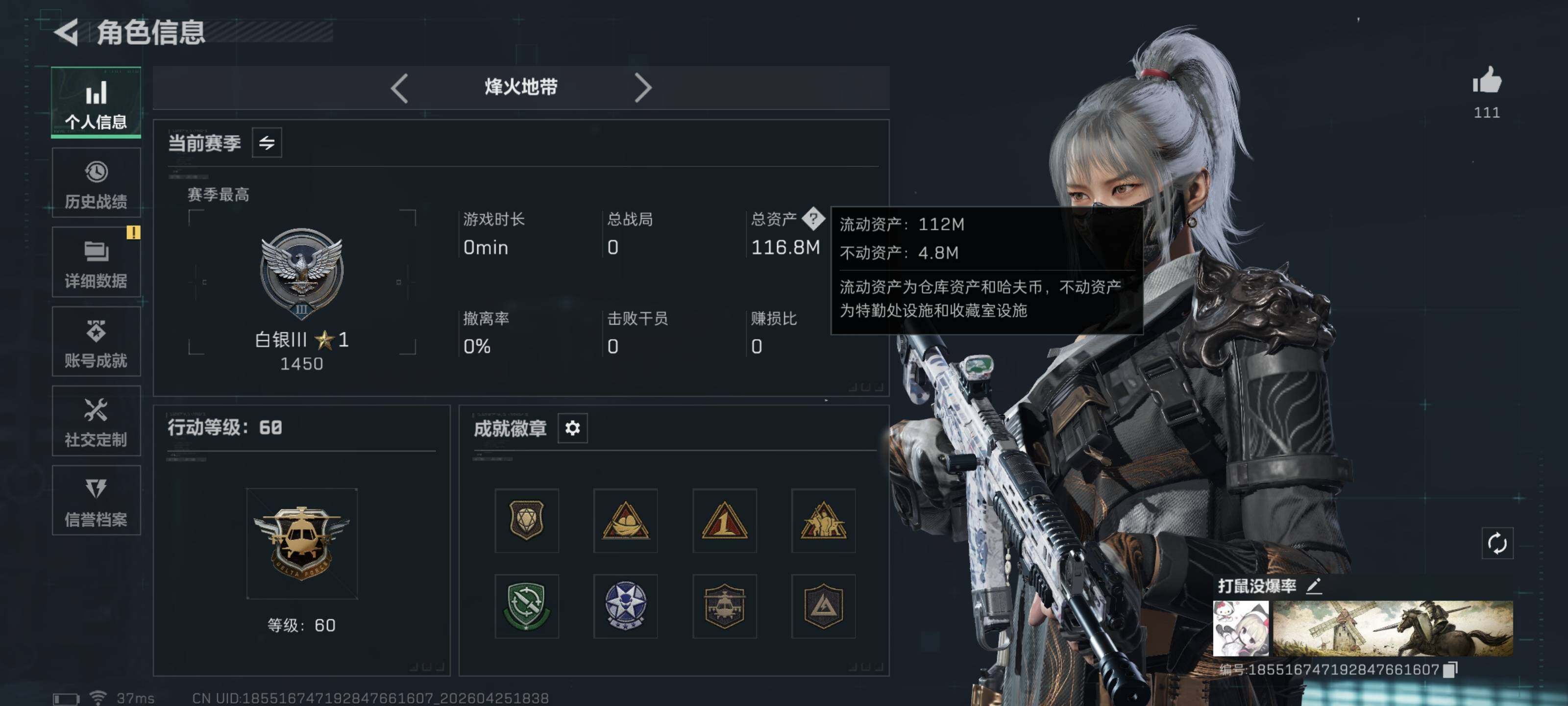
Task: Switch to the next mode with right chevron
Action: [643, 88]
